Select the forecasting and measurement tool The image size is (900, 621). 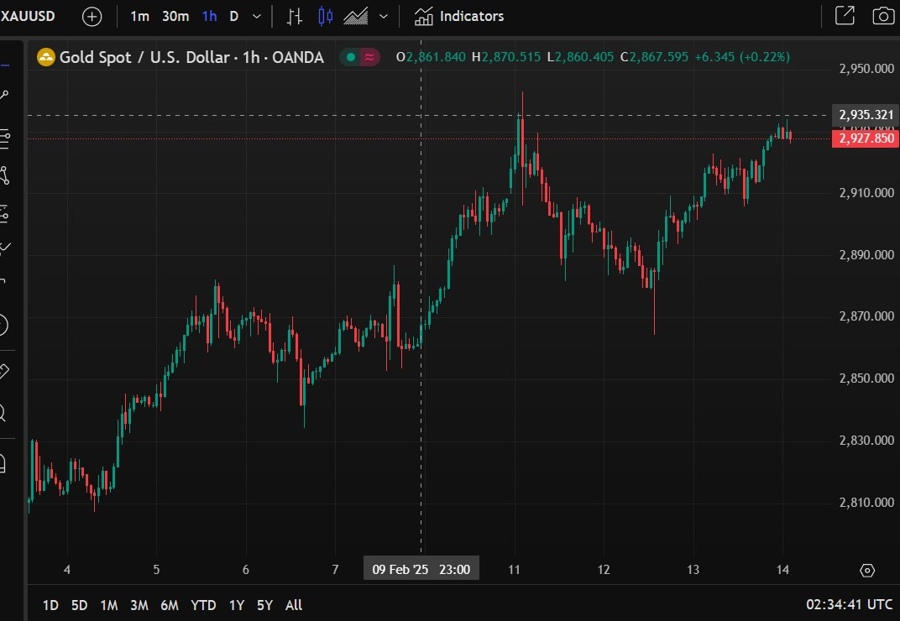point(4,214)
